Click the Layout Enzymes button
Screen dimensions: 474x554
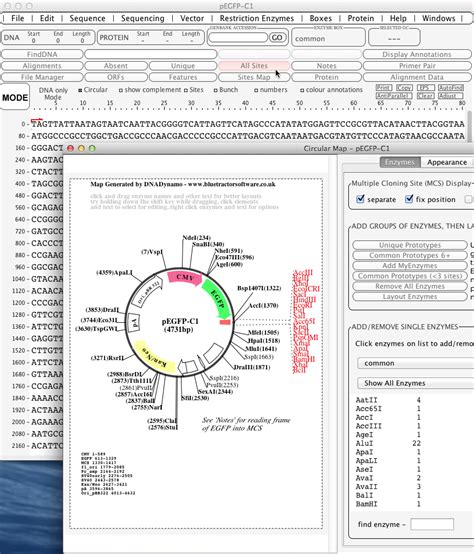click(410, 296)
